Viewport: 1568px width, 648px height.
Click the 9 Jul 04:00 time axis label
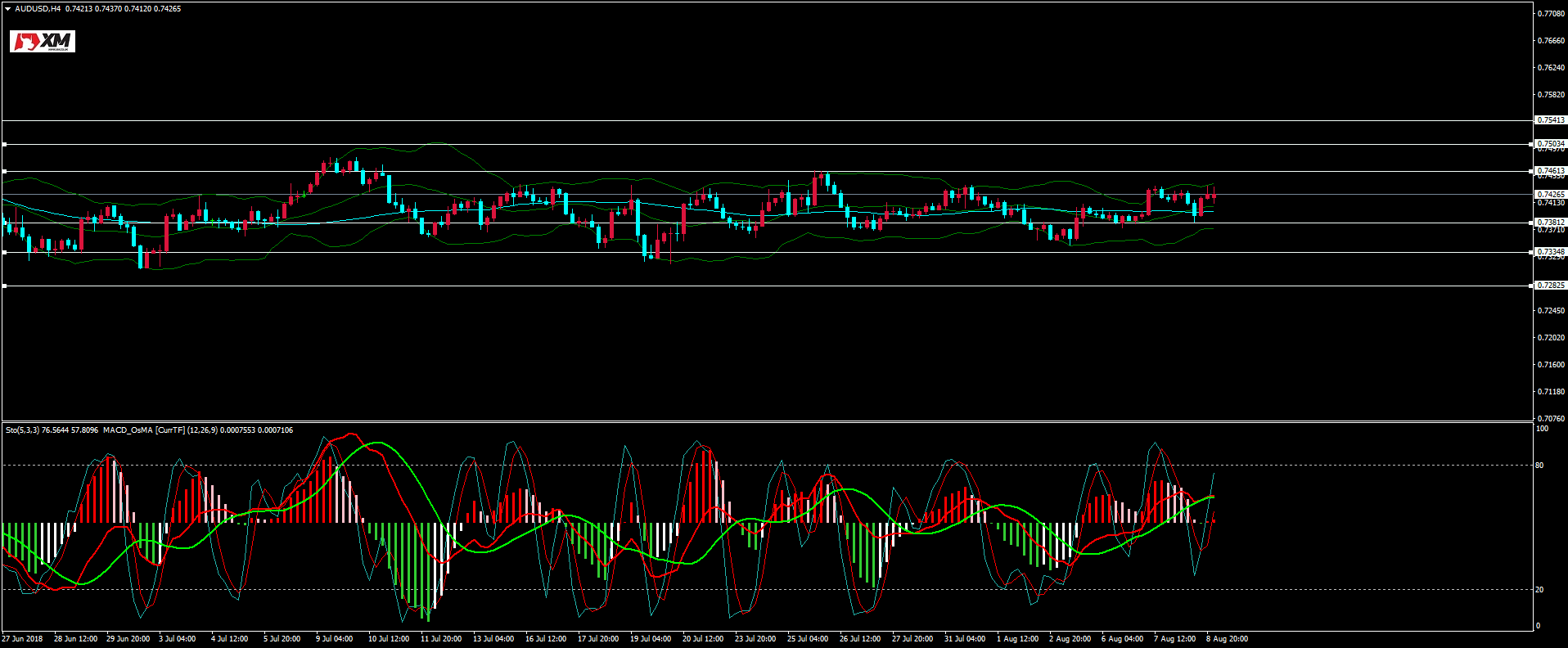click(x=334, y=639)
